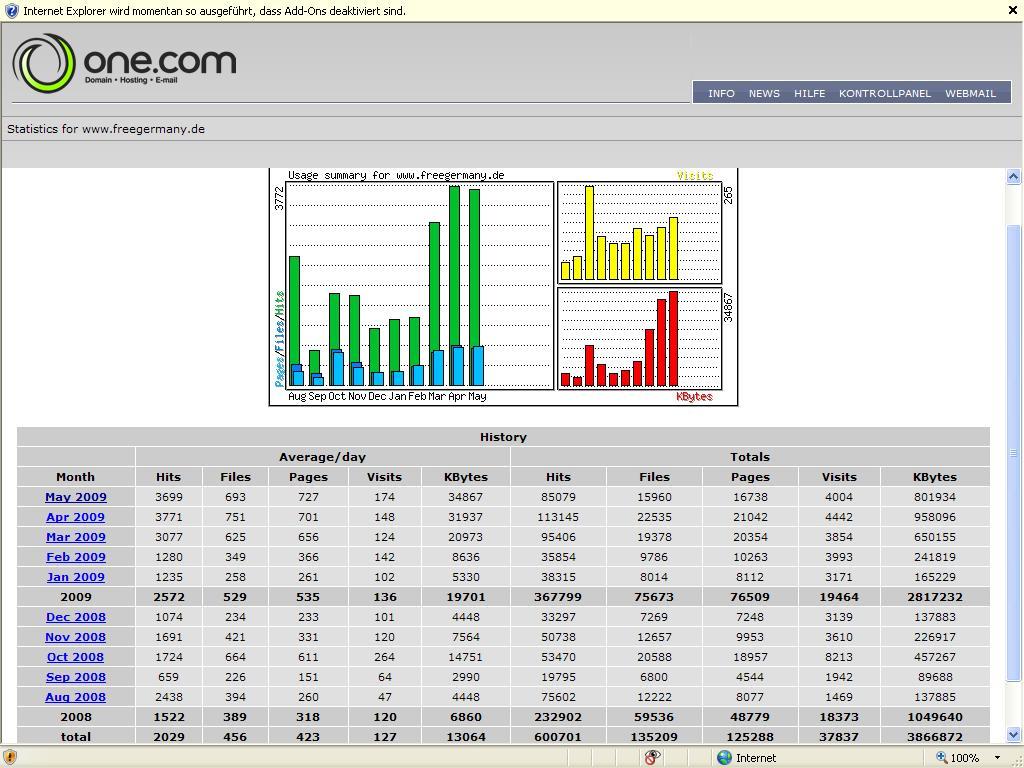Click the scroll down arrow of the page scrollbar
This screenshot has height=768, width=1024.
1013,734
